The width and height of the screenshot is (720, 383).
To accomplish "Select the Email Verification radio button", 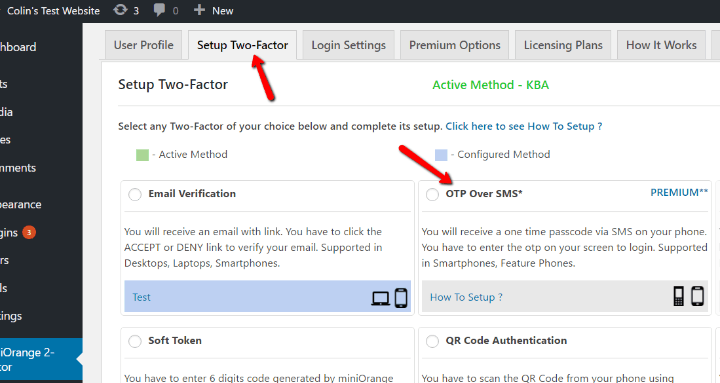I will (x=135, y=194).
